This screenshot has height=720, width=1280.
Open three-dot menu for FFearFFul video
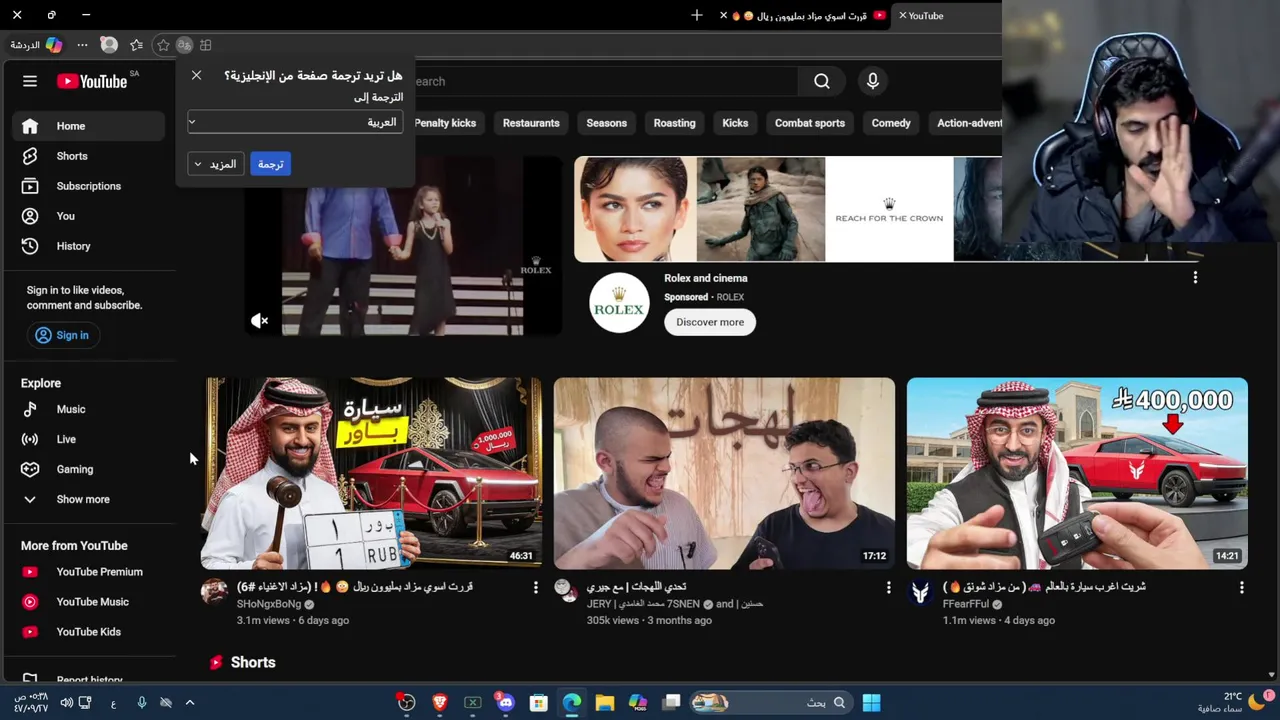tap(1241, 588)
